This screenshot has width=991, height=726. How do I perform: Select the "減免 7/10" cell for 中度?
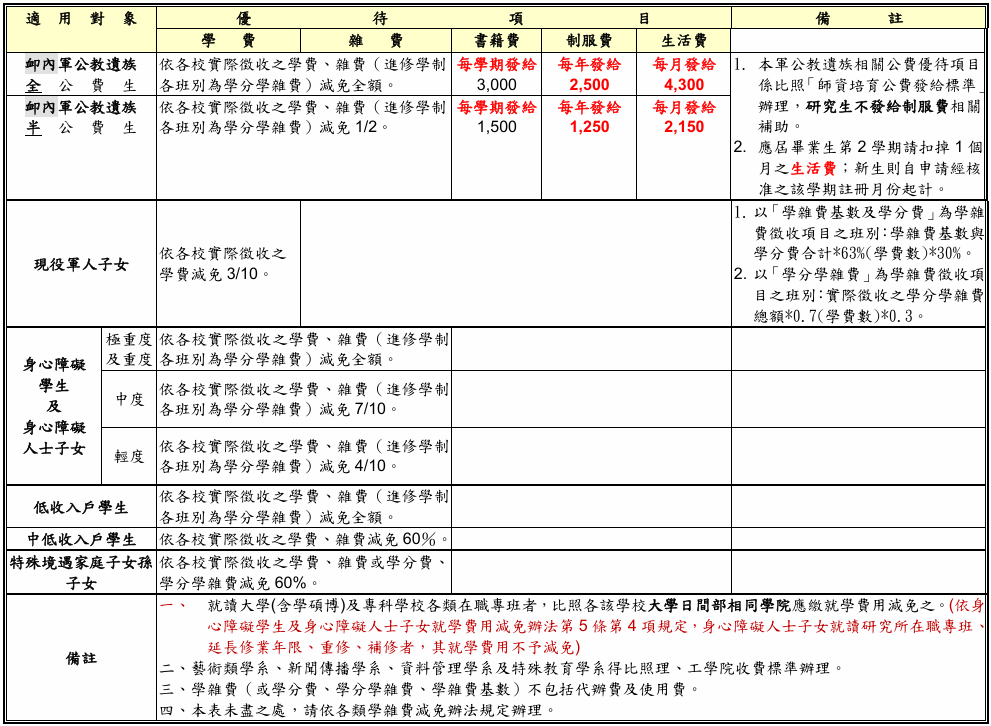point(304,399)
